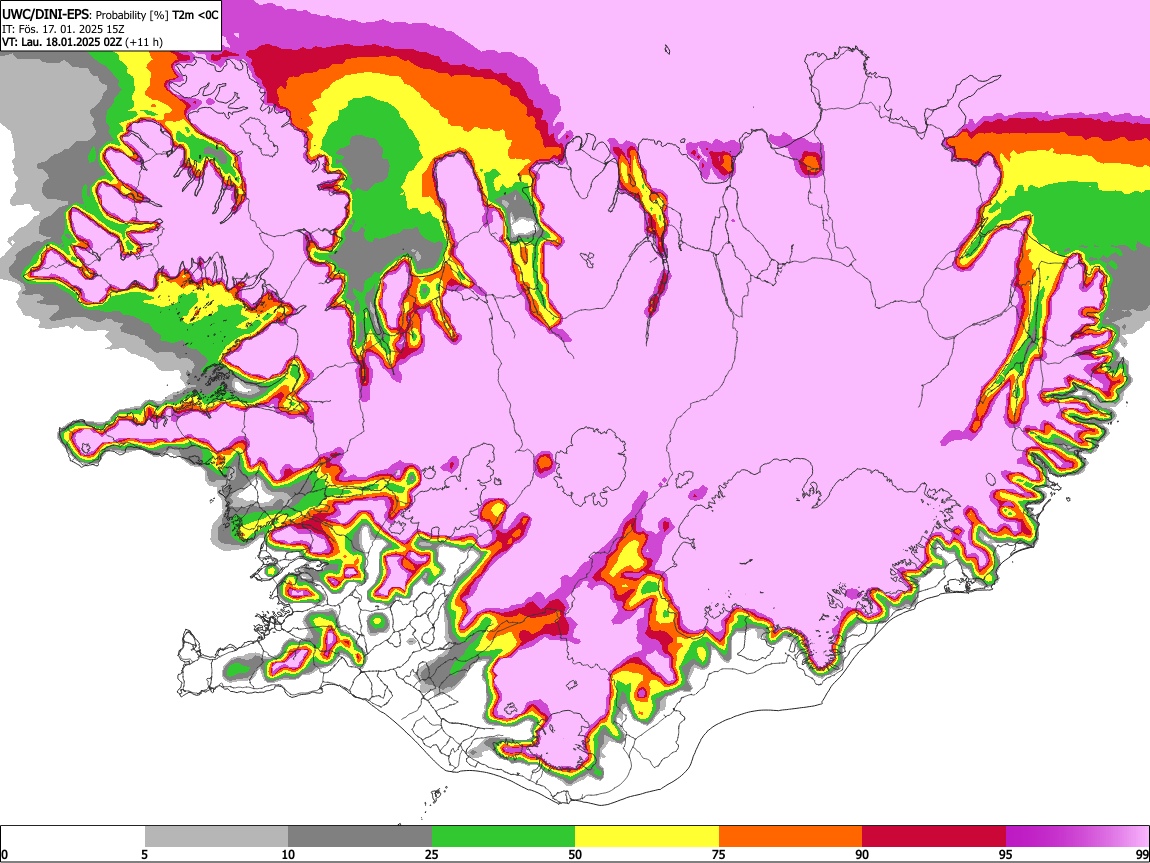Click the purple 95–99% legend swatch
Image resolution: width=1150 pixels, height=863 pixels.
click(1077, 836)
